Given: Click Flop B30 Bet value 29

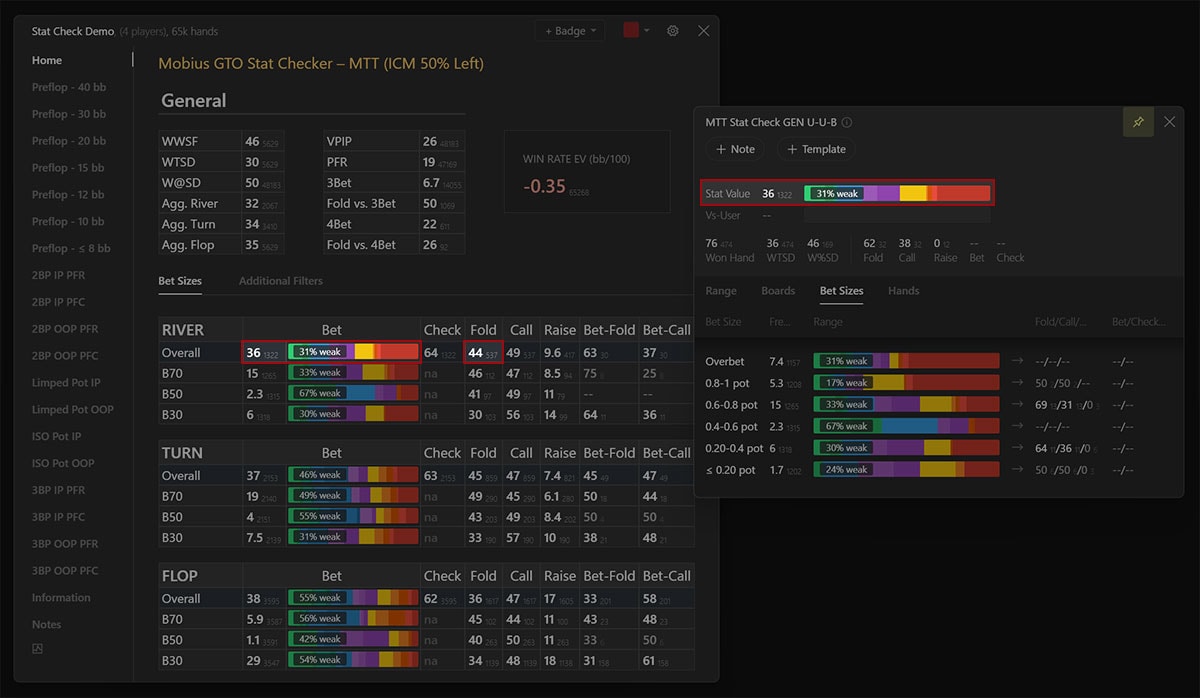Looking at the screenshot, I should tap(254, 660).
